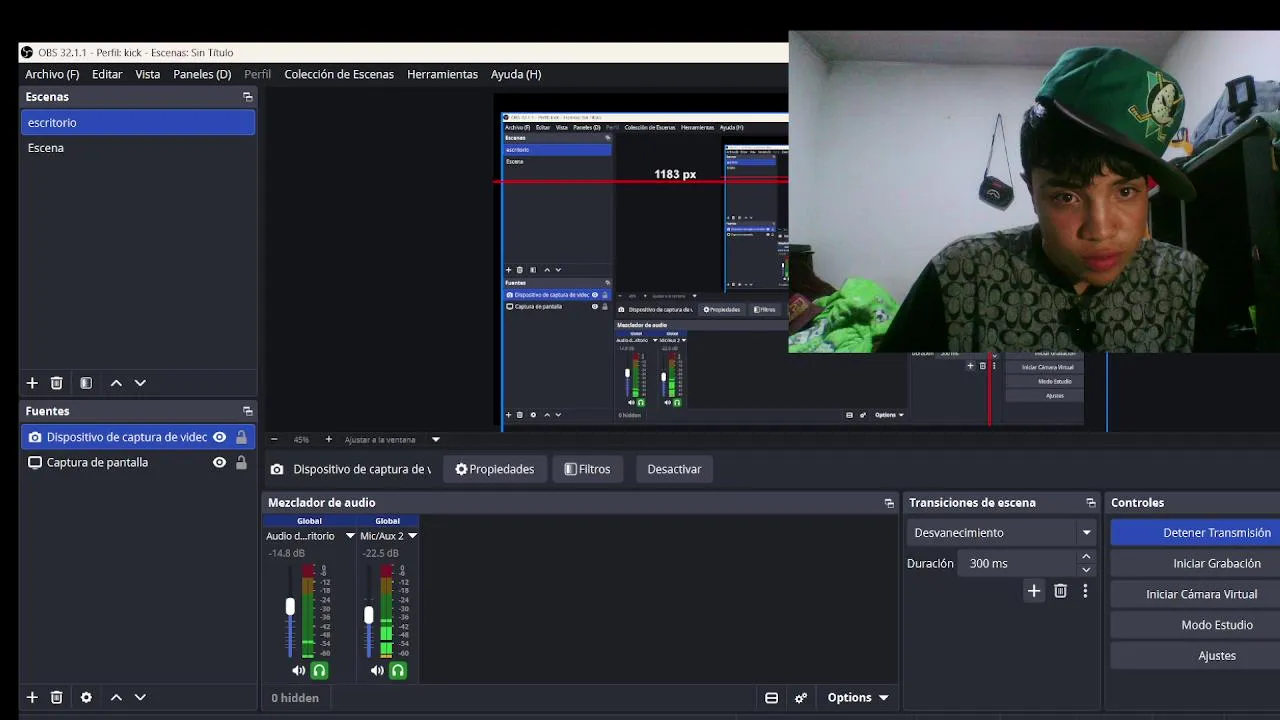Move the selected source up
This screenshot has width=1280, height=720.
tap(116, 697)
